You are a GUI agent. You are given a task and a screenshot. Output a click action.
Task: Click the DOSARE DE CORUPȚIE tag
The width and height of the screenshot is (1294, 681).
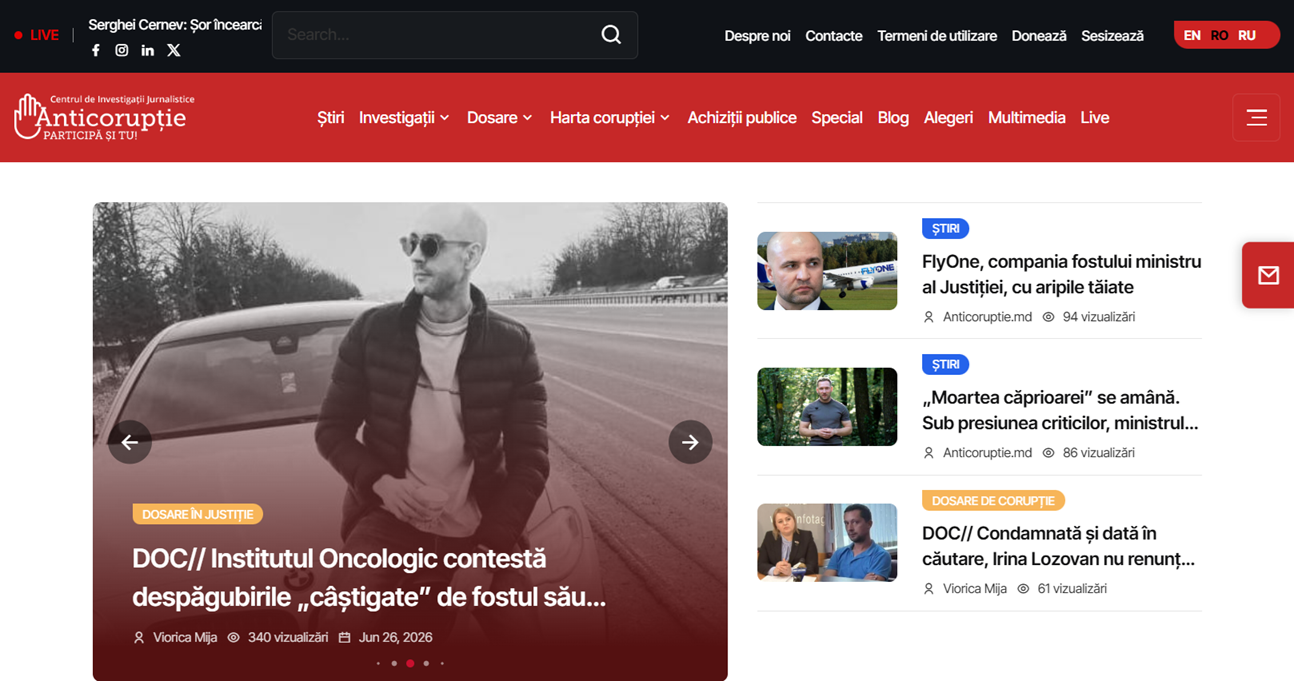point(993,501)
